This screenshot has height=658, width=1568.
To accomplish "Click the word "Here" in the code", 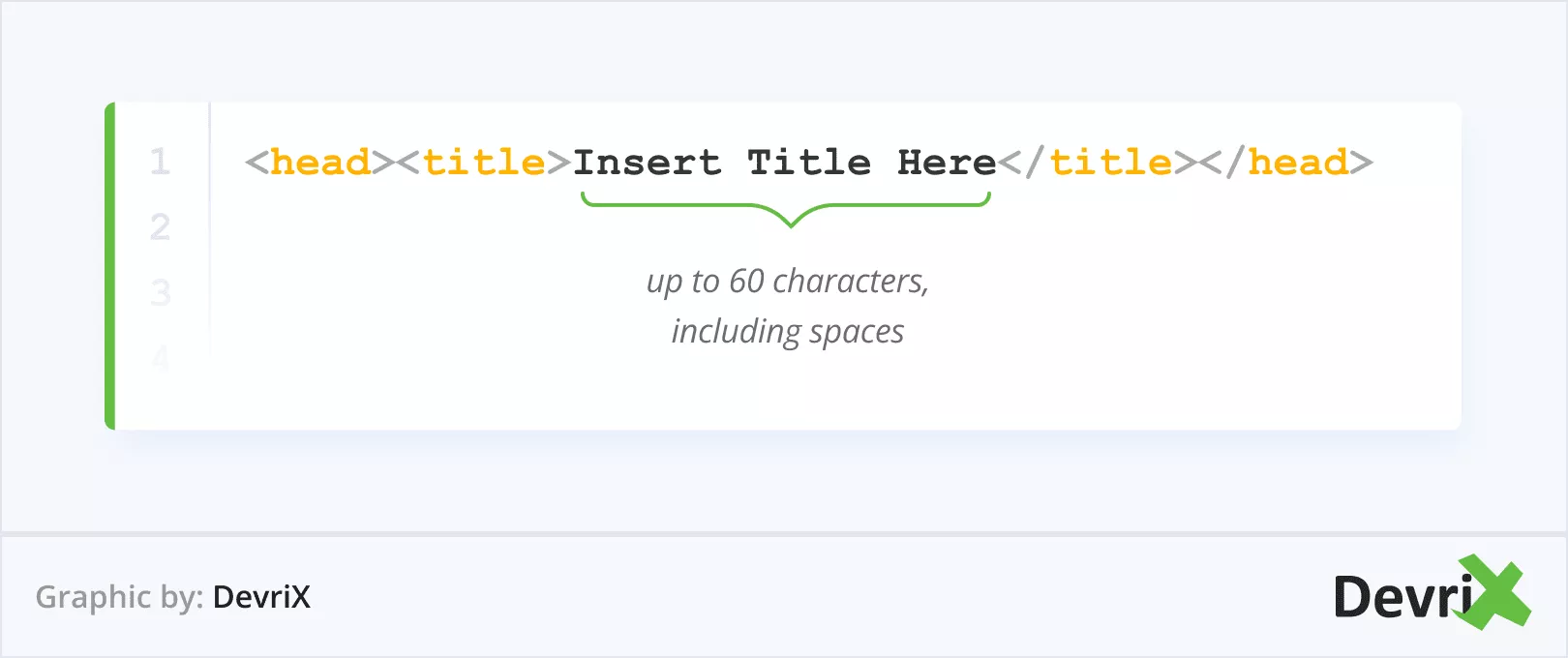I will coord(947,163).
